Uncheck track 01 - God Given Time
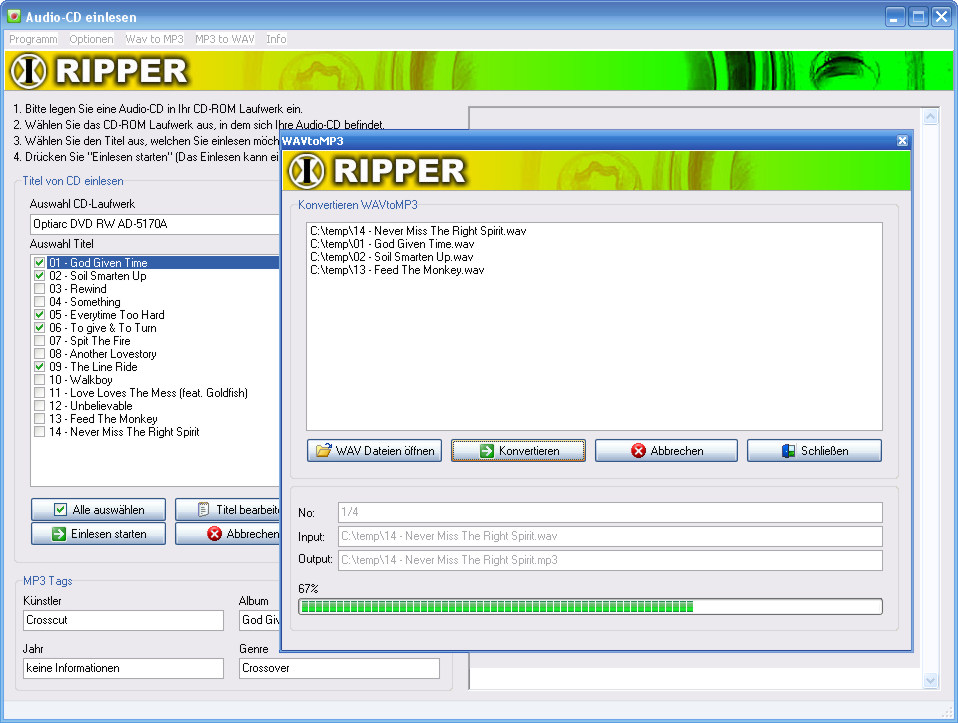Screen dimensions: 958x723 pyautogui.click(x=39, y=263)
